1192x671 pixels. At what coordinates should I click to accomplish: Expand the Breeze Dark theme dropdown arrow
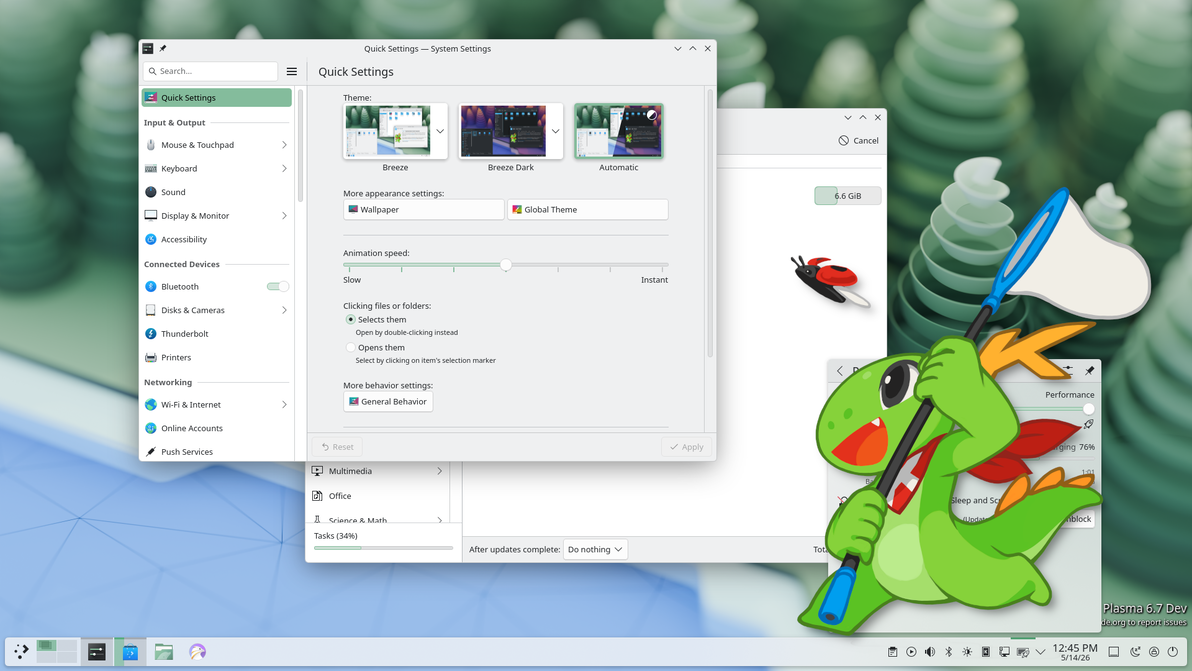[x=555, y=131]
